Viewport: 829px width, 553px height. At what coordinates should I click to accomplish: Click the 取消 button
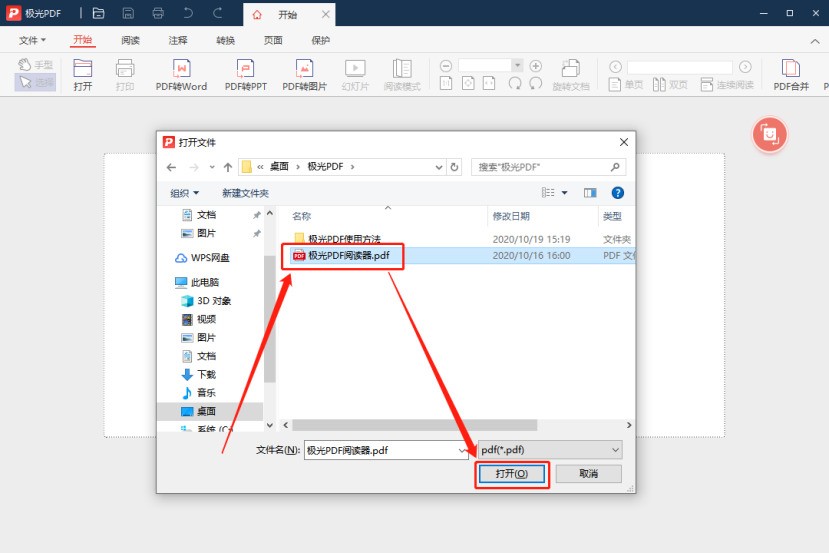pyautogui.click(x=588, y=474)
